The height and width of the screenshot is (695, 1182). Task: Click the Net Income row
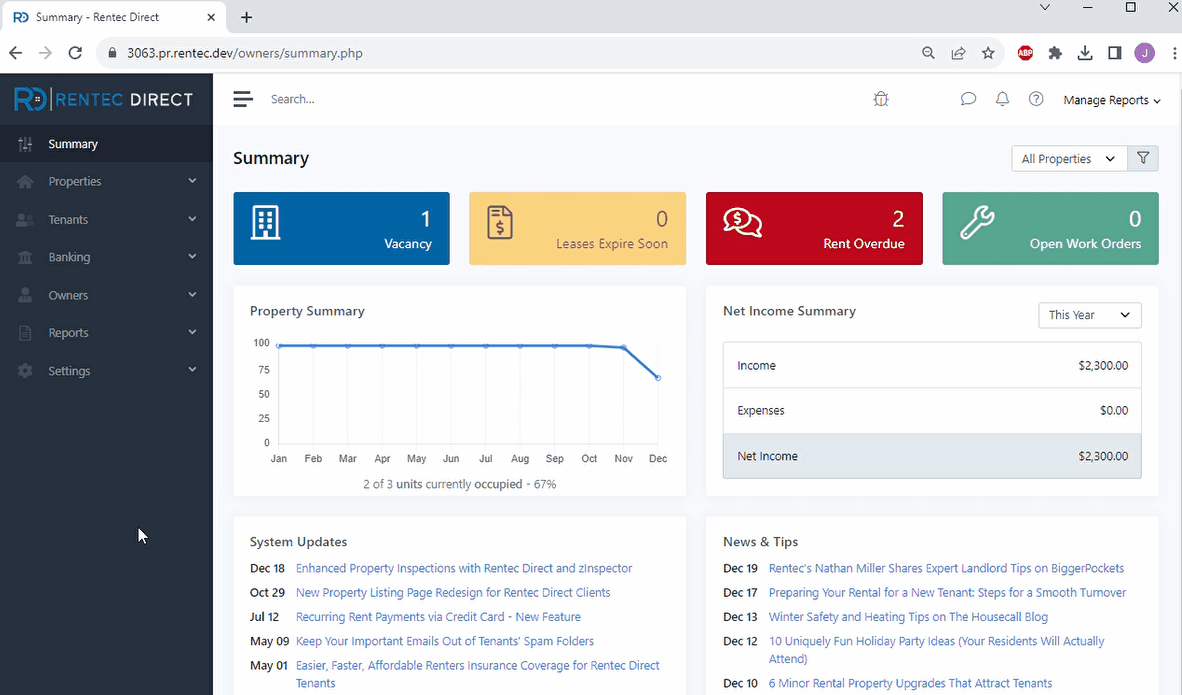[x=932, y=456]
